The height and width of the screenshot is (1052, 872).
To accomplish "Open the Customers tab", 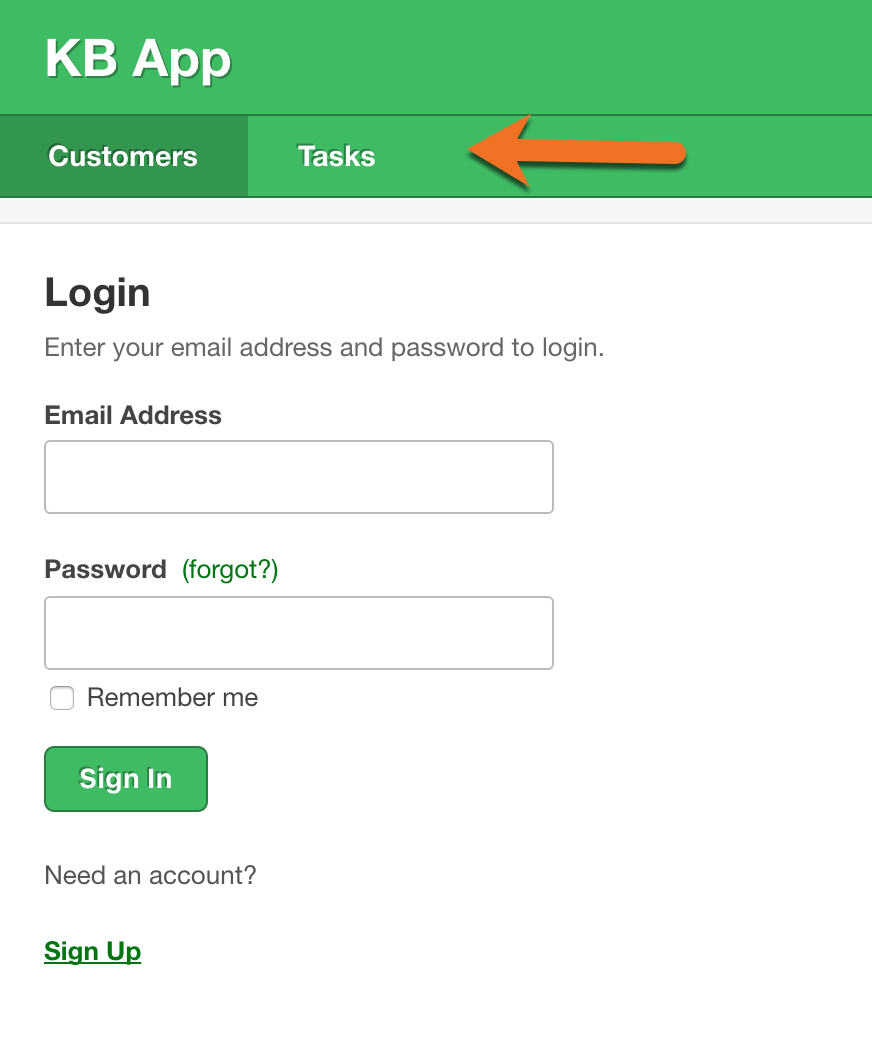I will click(123, 156).
